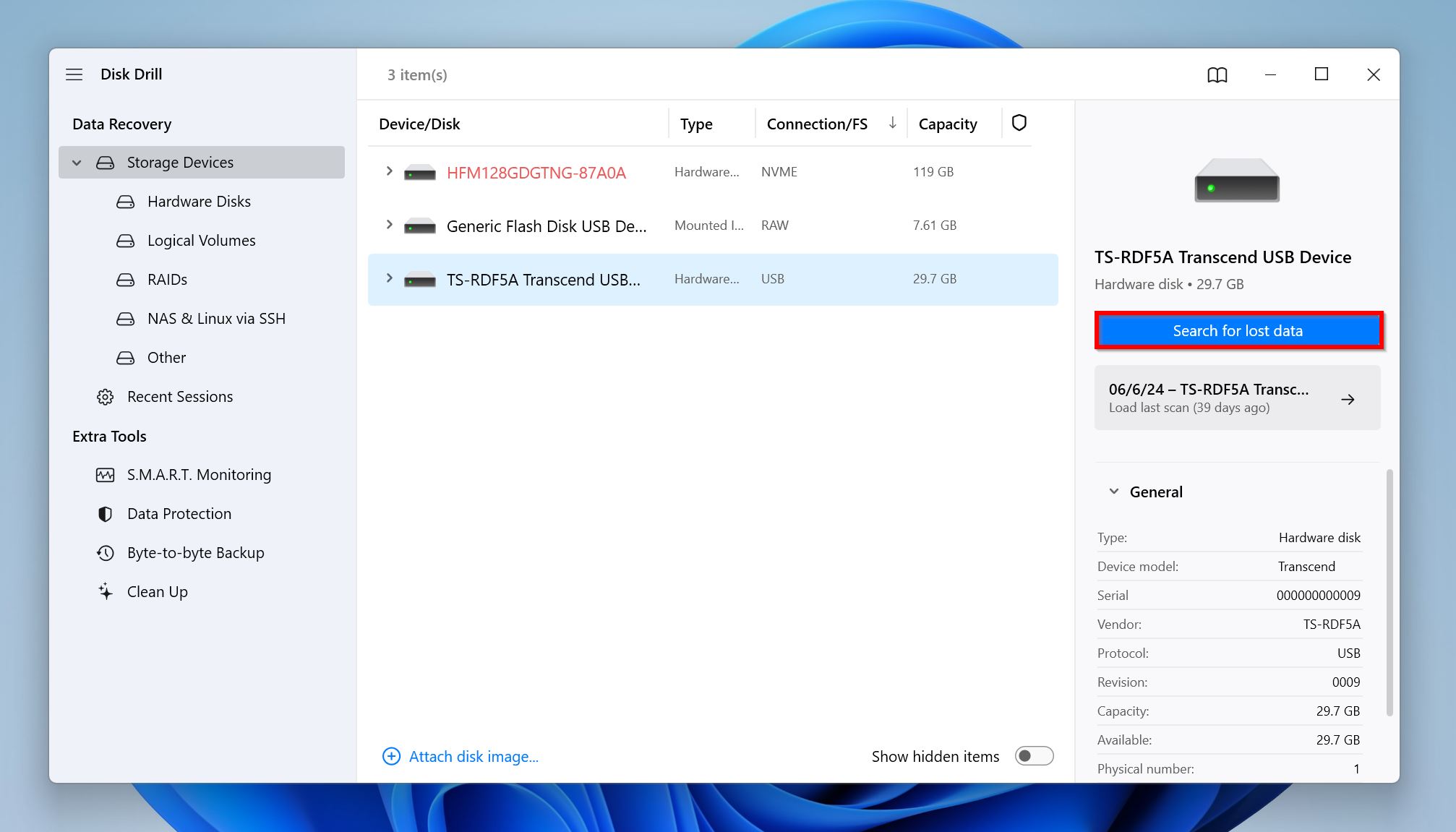Image resolution: width=1456 pixels, height=832 pixels.
Task: Expand the TS-RDF5A Transcend USB row
Action: (x=388, y=279)
